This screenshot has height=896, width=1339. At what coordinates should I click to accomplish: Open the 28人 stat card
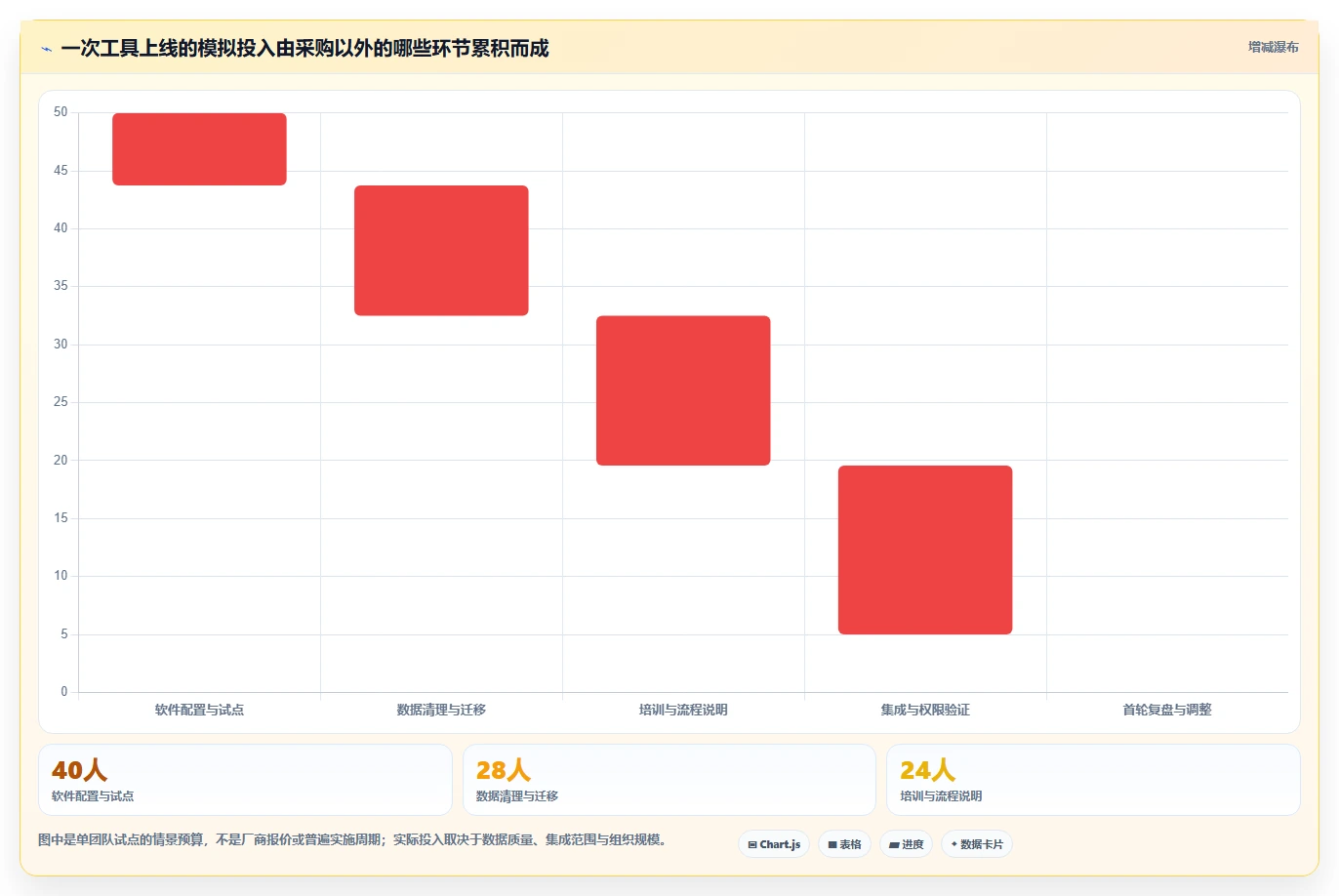(669, 780)
